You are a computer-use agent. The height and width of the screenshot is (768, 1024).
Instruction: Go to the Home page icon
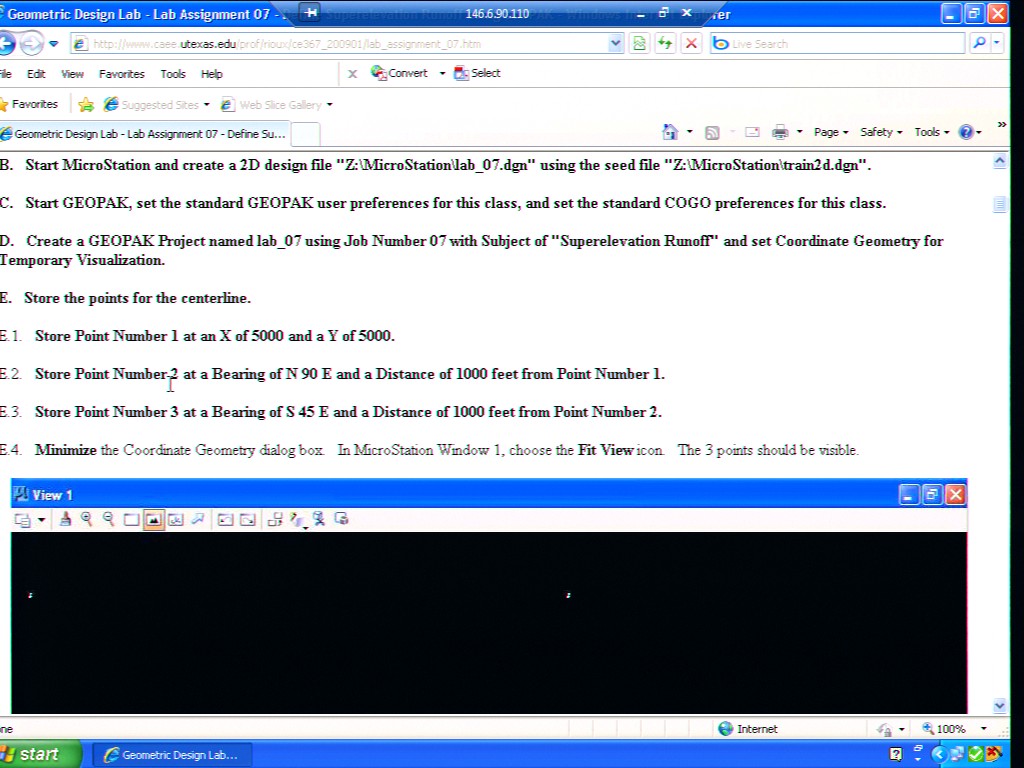tap(670, 132)
